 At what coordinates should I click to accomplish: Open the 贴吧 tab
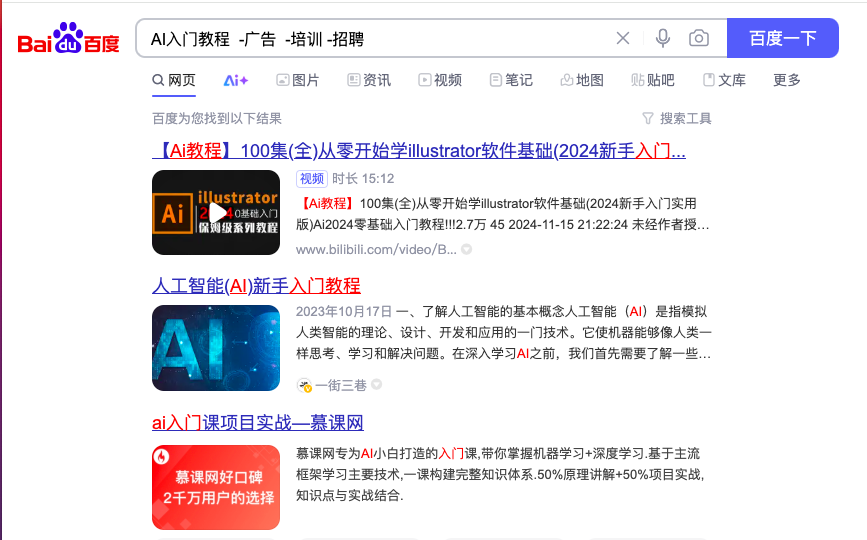652,81
